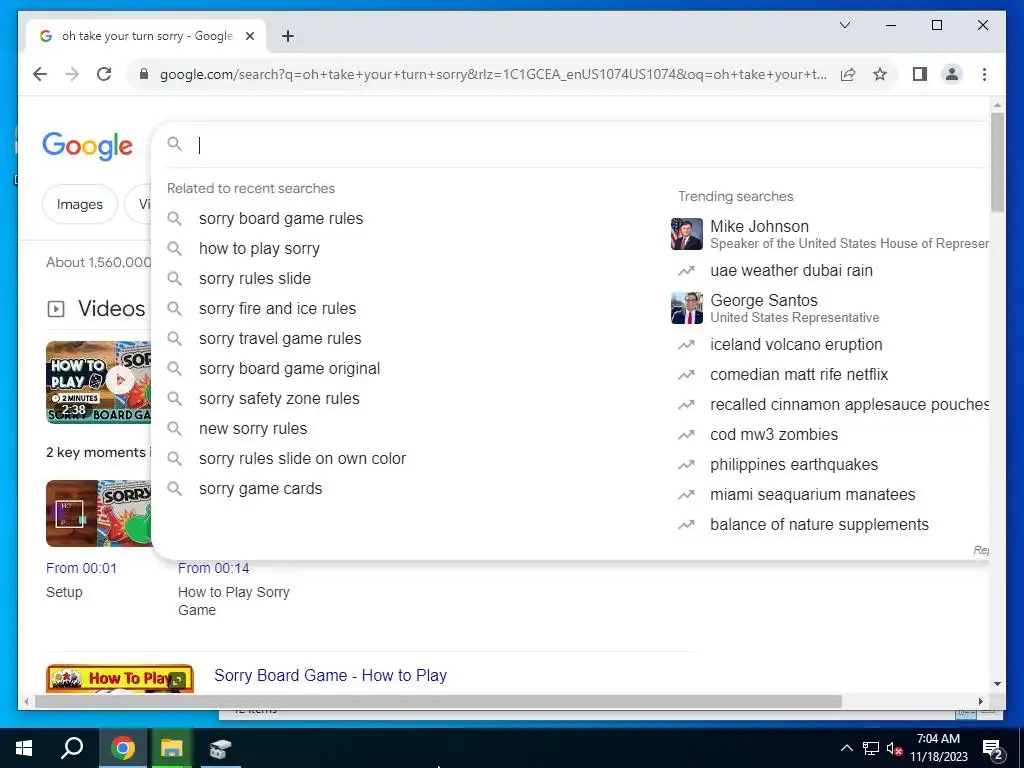Screen dimensions: 1024x768
Task: Open Windows taskbar search
Action: tap(72, 748)
